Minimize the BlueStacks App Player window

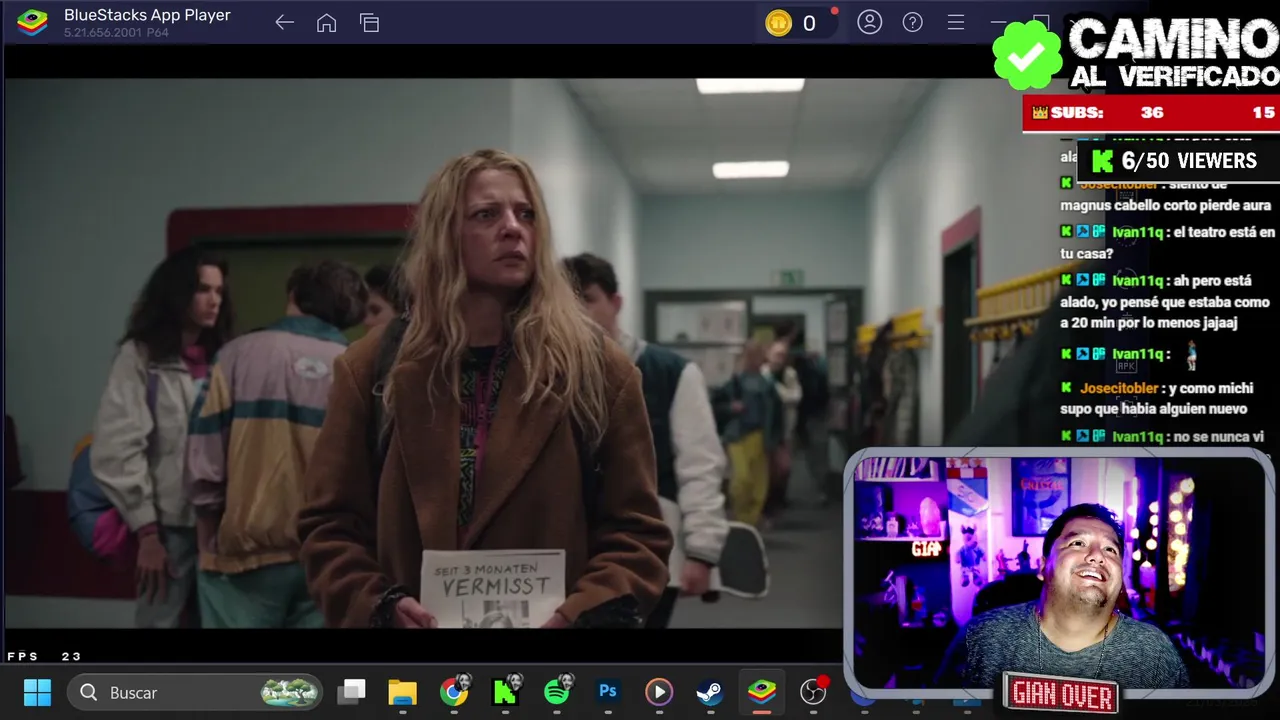[998, 22]
